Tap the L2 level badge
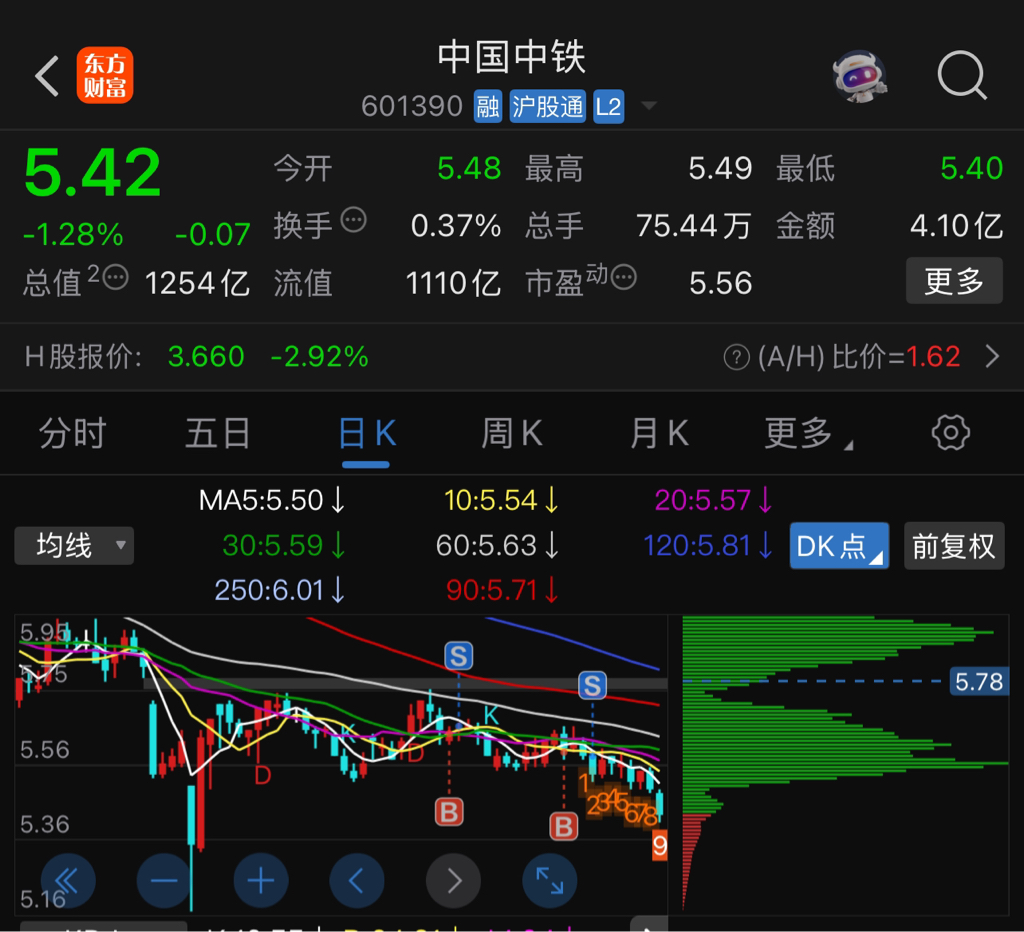 609,106
